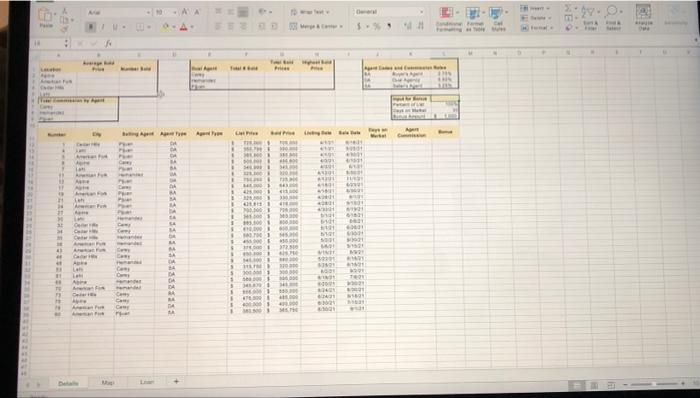The image size is (700, 398).
Task: Click the Selling Agent header cell
Action: coord(138,134)
